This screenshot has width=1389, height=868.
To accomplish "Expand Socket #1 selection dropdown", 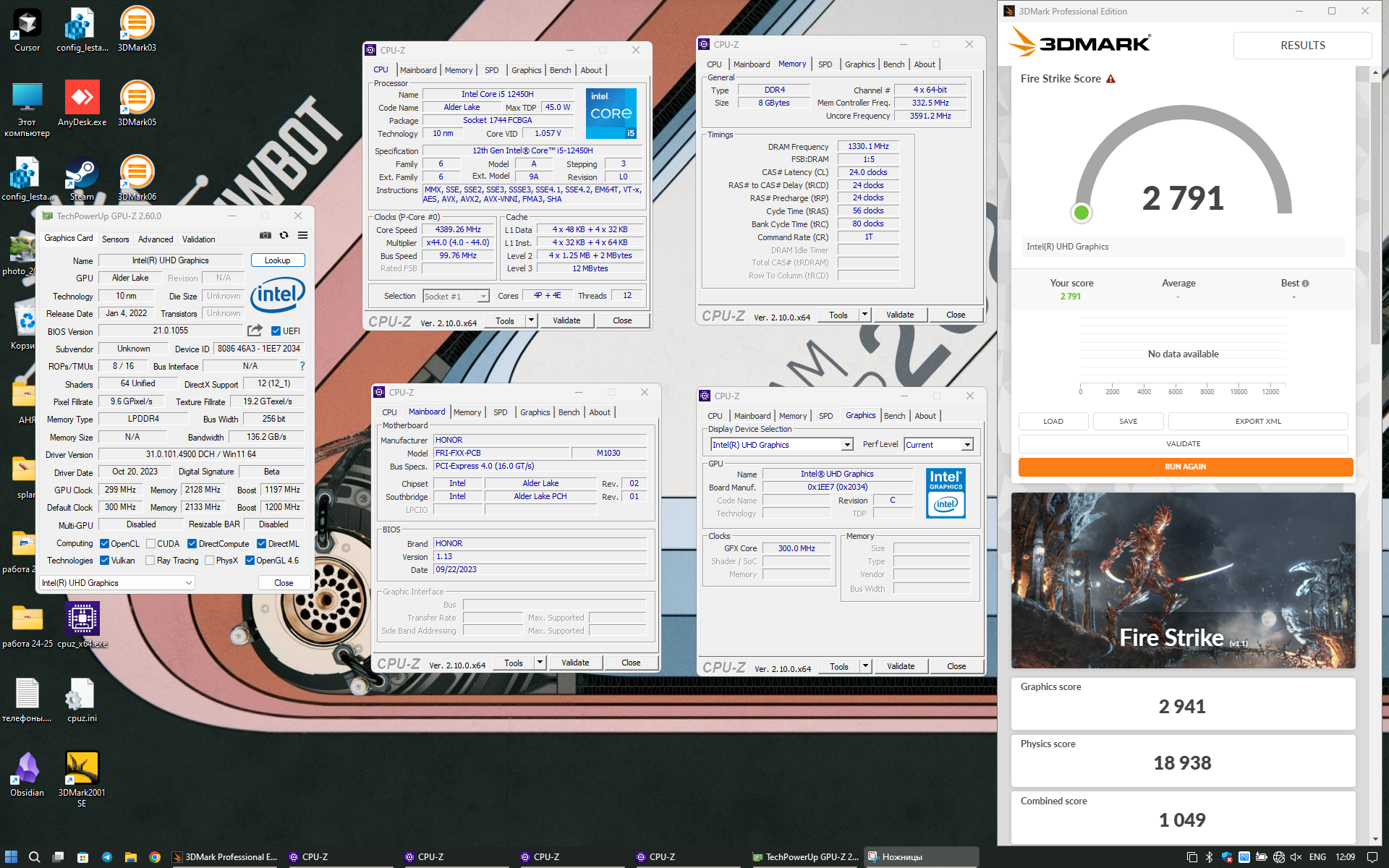I will [x=483, y=297].
